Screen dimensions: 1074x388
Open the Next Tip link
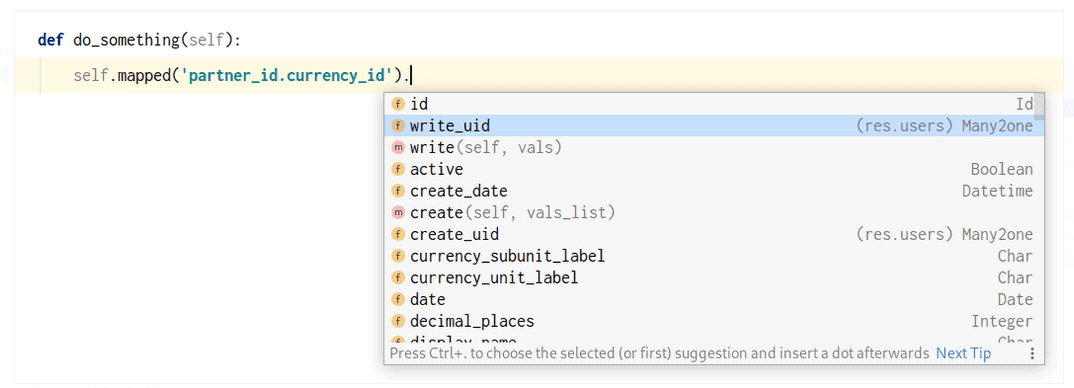[x=963, y=354]
